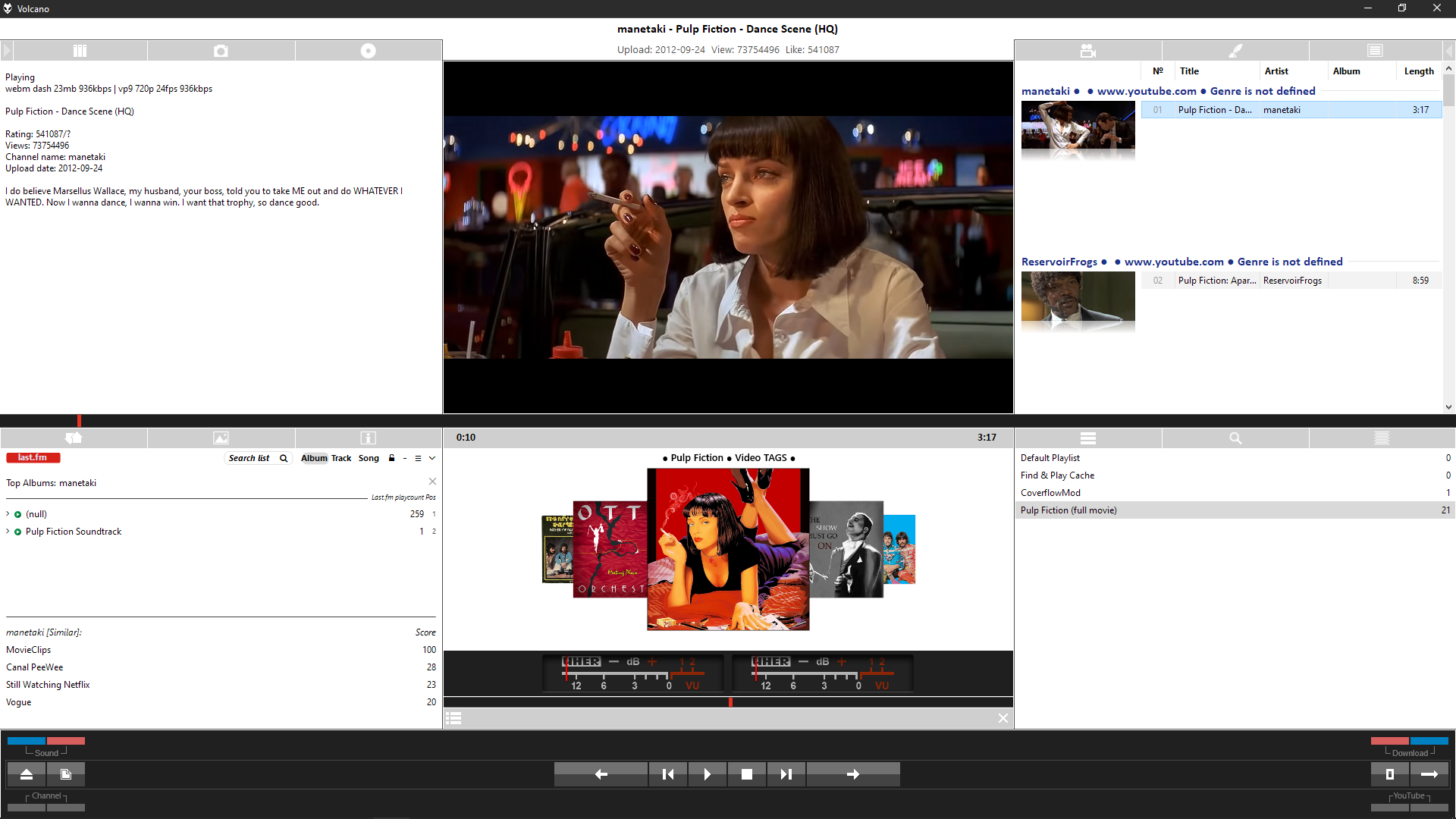Screen dimensions: 1456x819
Task: Click MovieClips similar artist link
Action: pyautogui.click(x=29, y=650)
